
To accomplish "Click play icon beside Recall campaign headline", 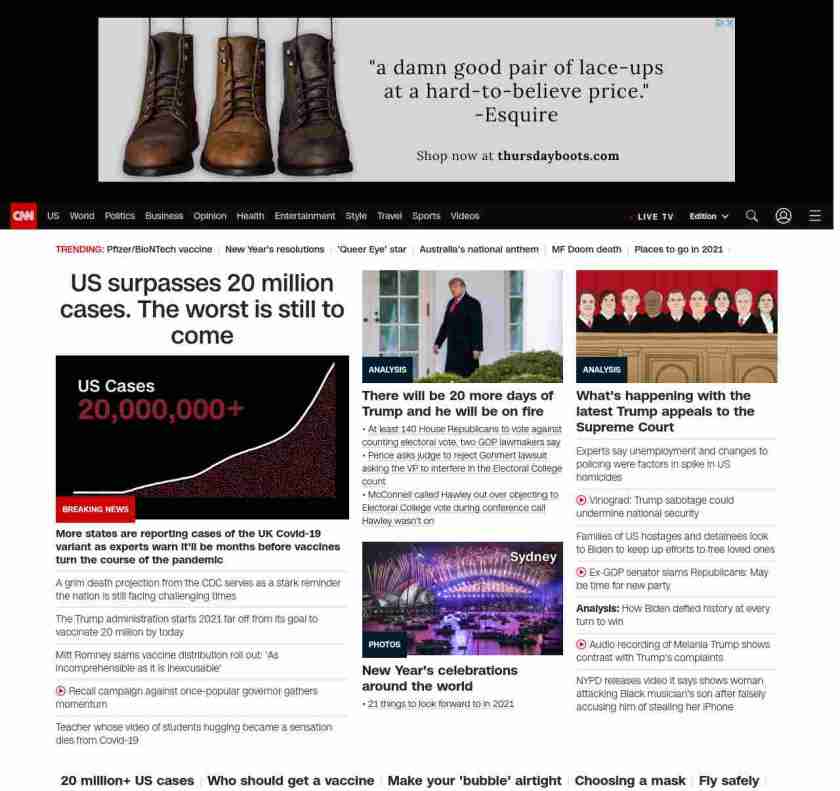I will tap(61, 691).
